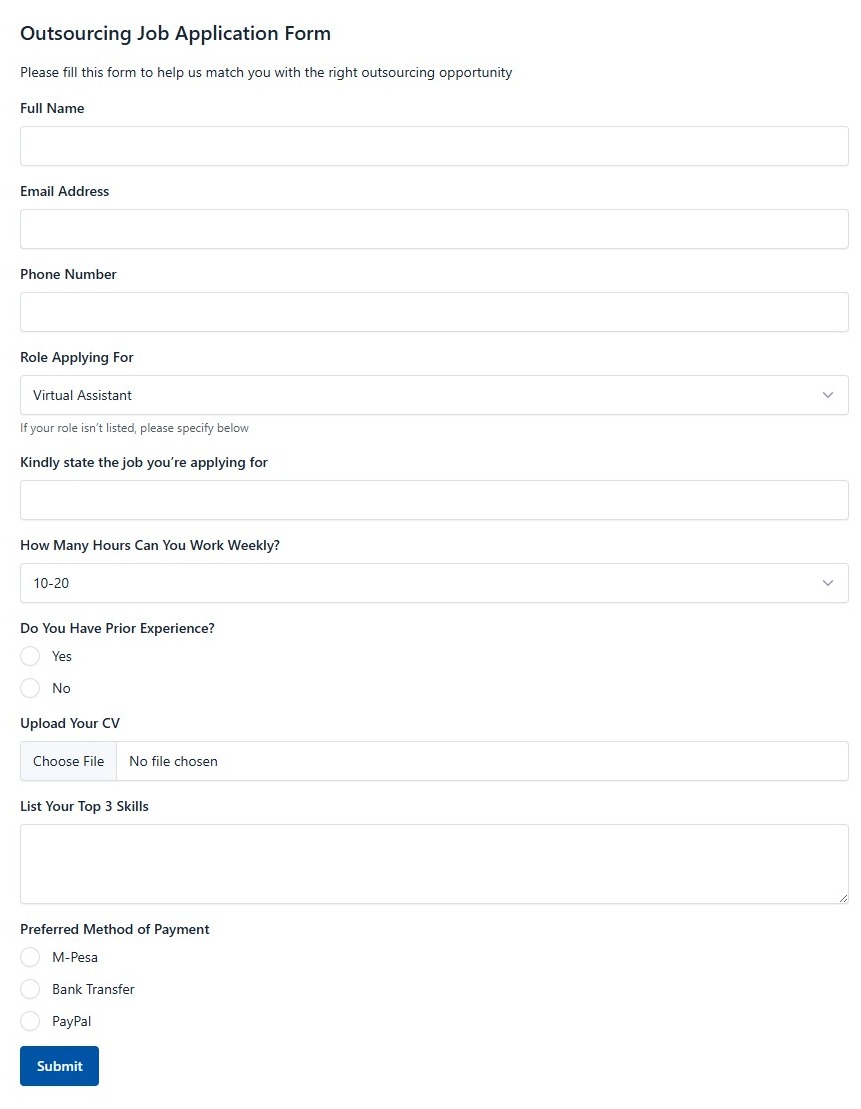Select Yes for prior experience
The image size is (861, 1109).
pos(30,656)
